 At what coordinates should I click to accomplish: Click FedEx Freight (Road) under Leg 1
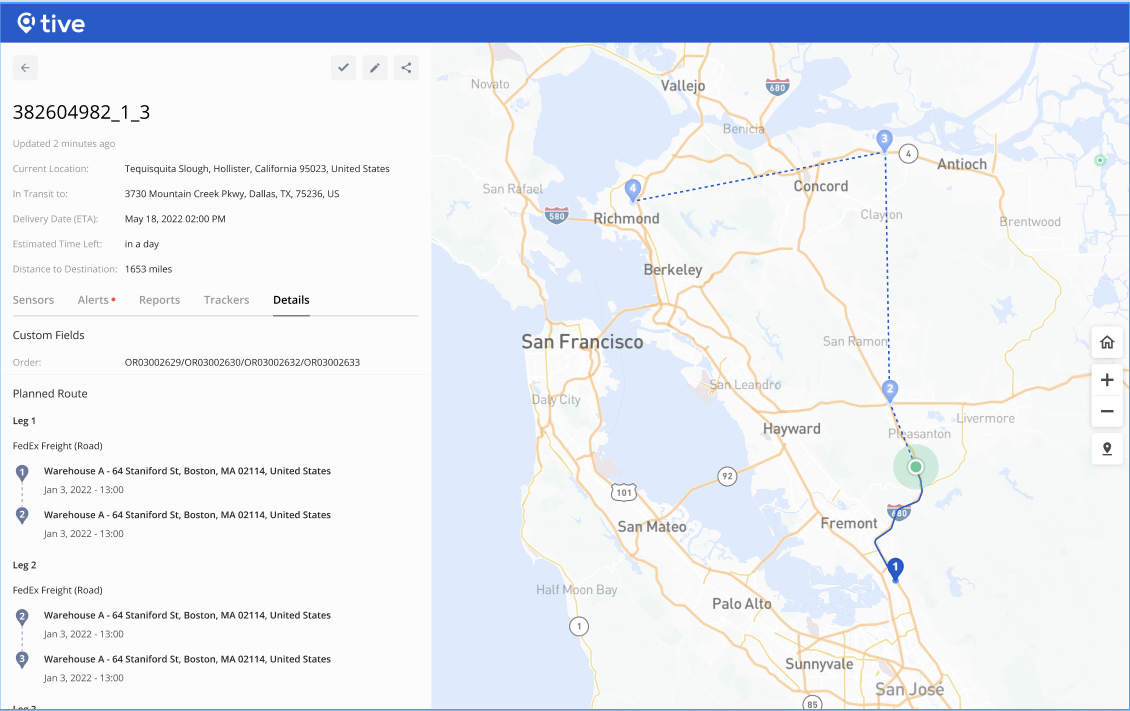pos(58,446)
